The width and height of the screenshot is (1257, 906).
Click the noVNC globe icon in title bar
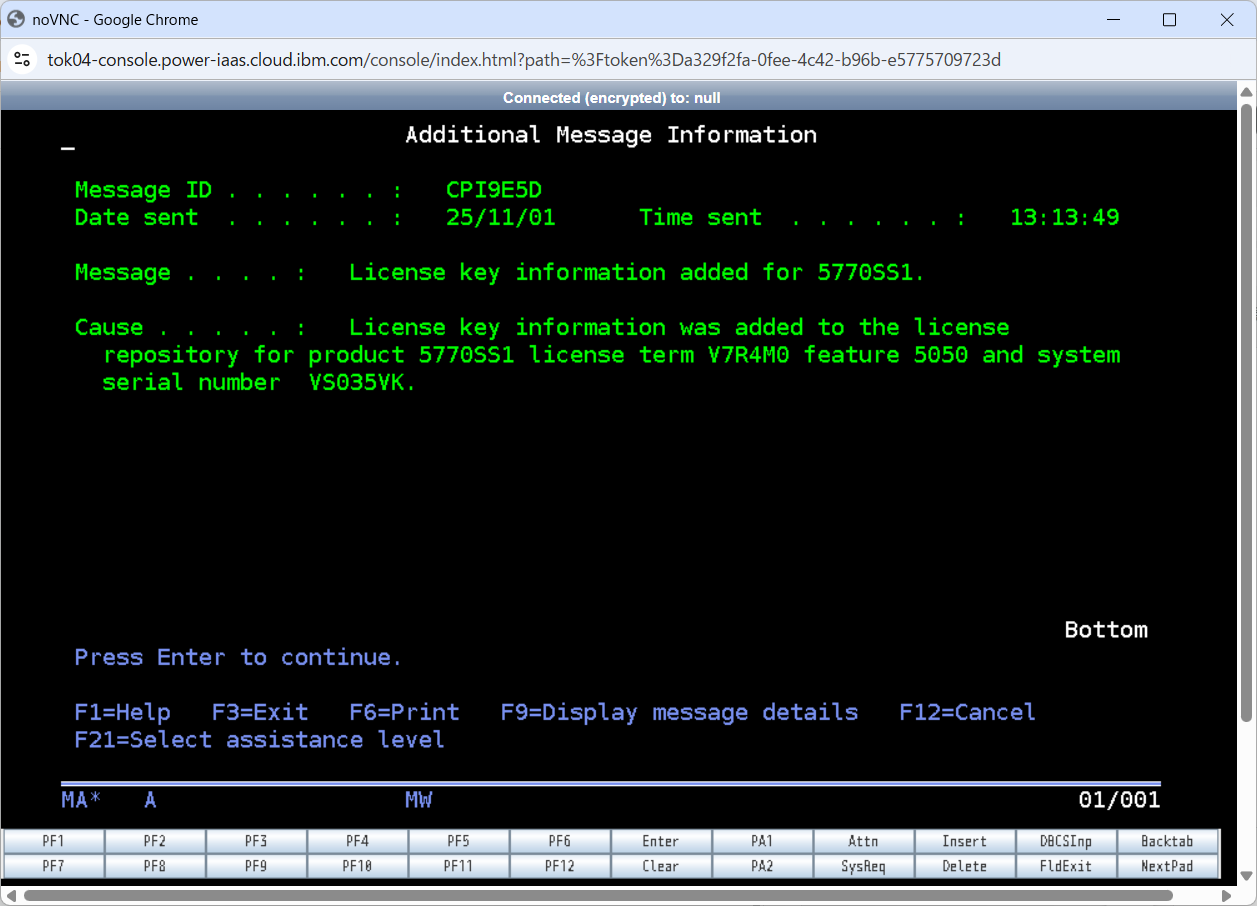(x=16, y=19)
